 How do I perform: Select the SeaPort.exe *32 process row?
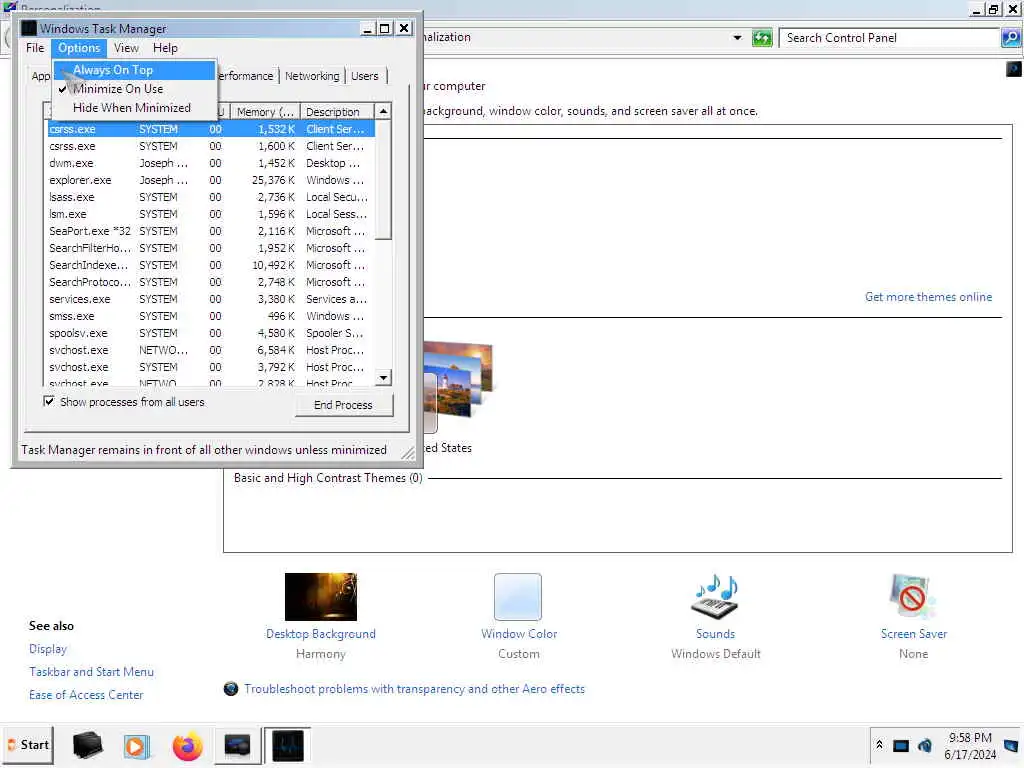click(210, 231)
